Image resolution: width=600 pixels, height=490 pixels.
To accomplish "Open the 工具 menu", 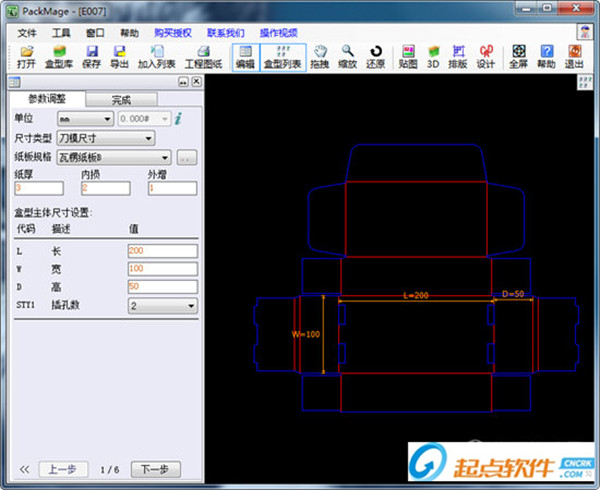I will 61,32.
